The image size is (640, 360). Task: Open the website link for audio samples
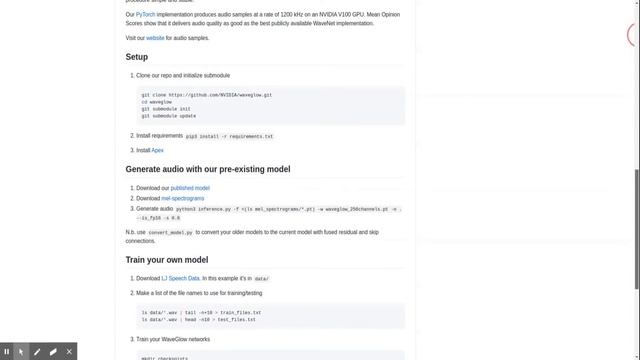pos(155,38)
